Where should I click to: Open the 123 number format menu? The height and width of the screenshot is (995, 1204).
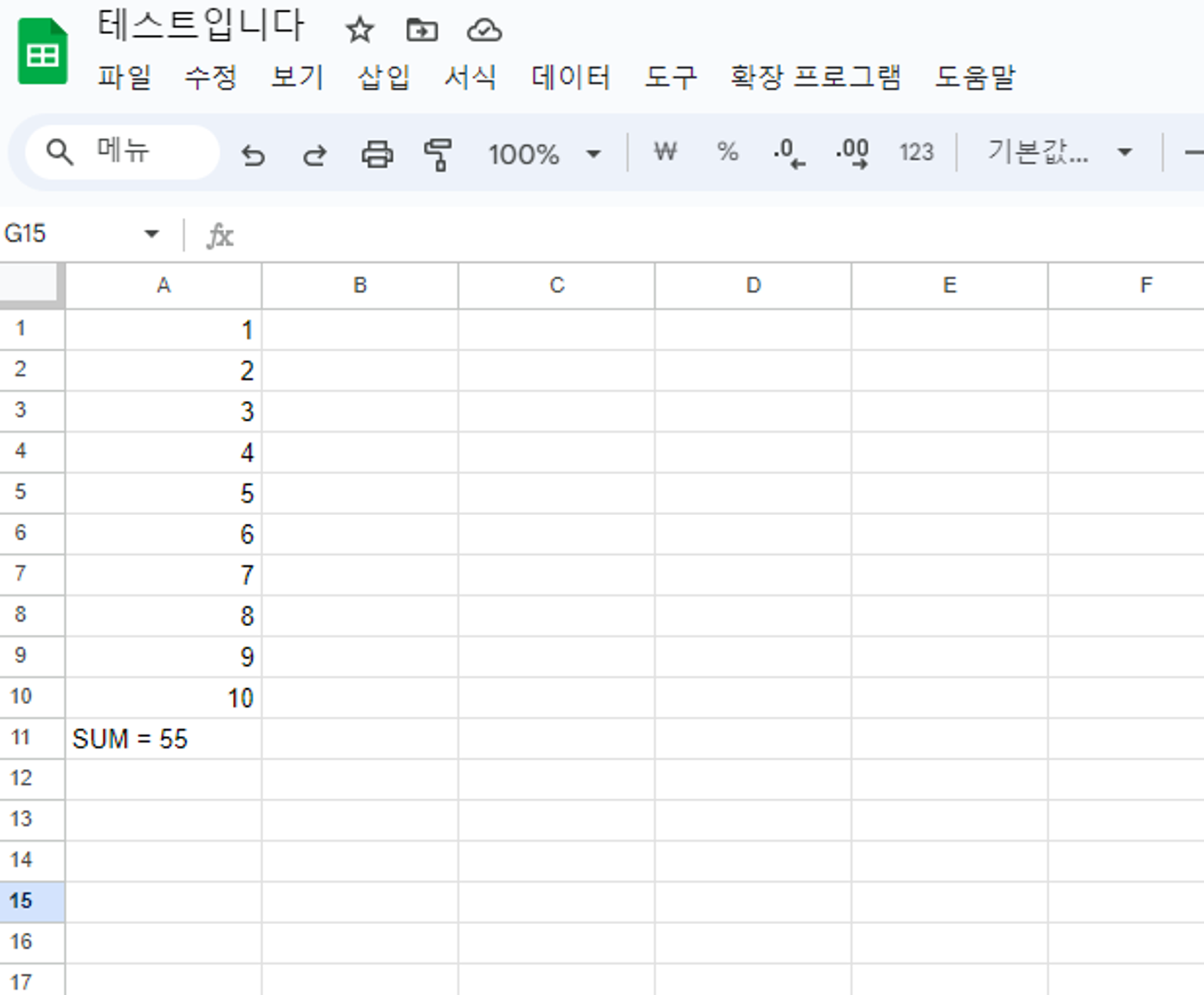coord(916,153)
